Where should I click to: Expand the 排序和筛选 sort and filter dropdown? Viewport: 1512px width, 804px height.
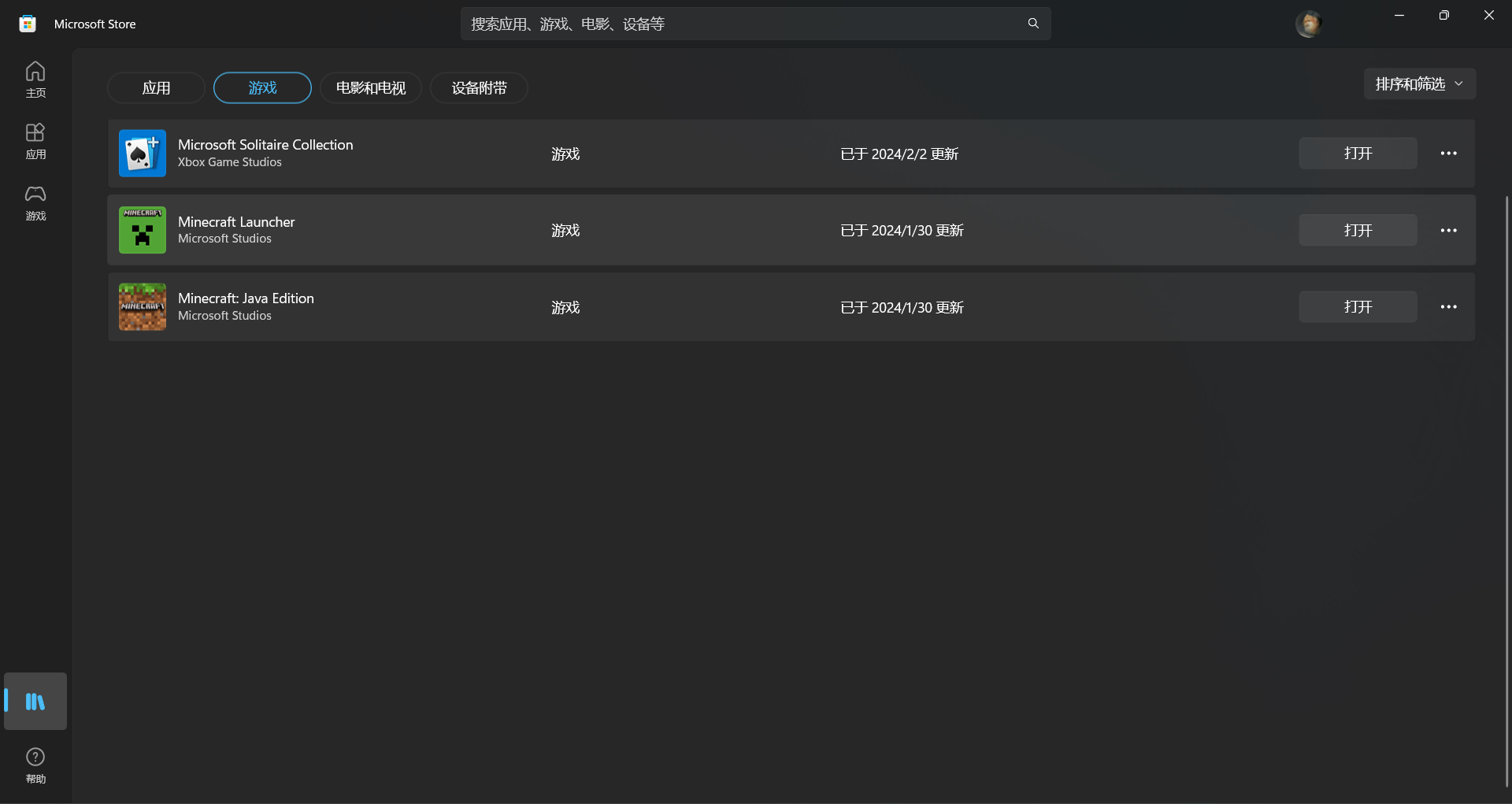(1419, 84)
